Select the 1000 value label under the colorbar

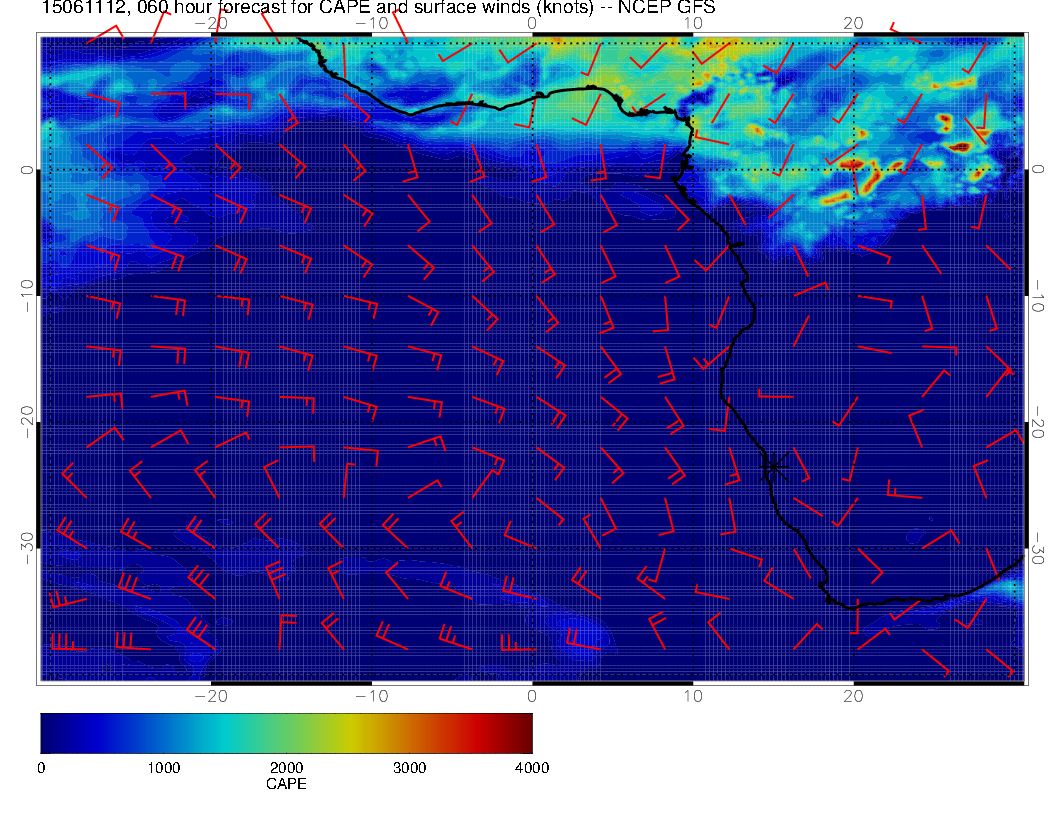click(x=163, y=768)
